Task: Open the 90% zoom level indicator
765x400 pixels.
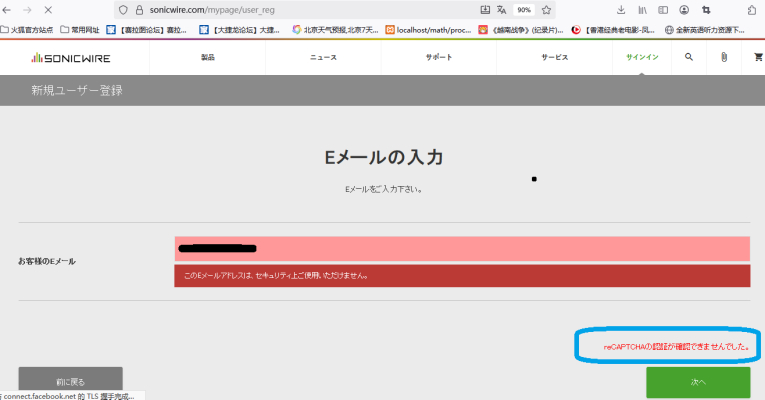Action: (524, 9)
